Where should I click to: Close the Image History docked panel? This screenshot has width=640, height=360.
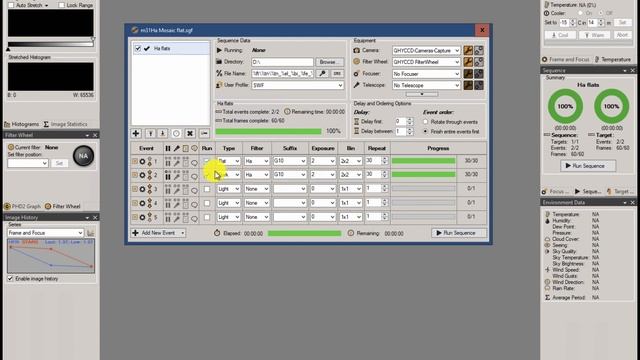coord(95,218)
